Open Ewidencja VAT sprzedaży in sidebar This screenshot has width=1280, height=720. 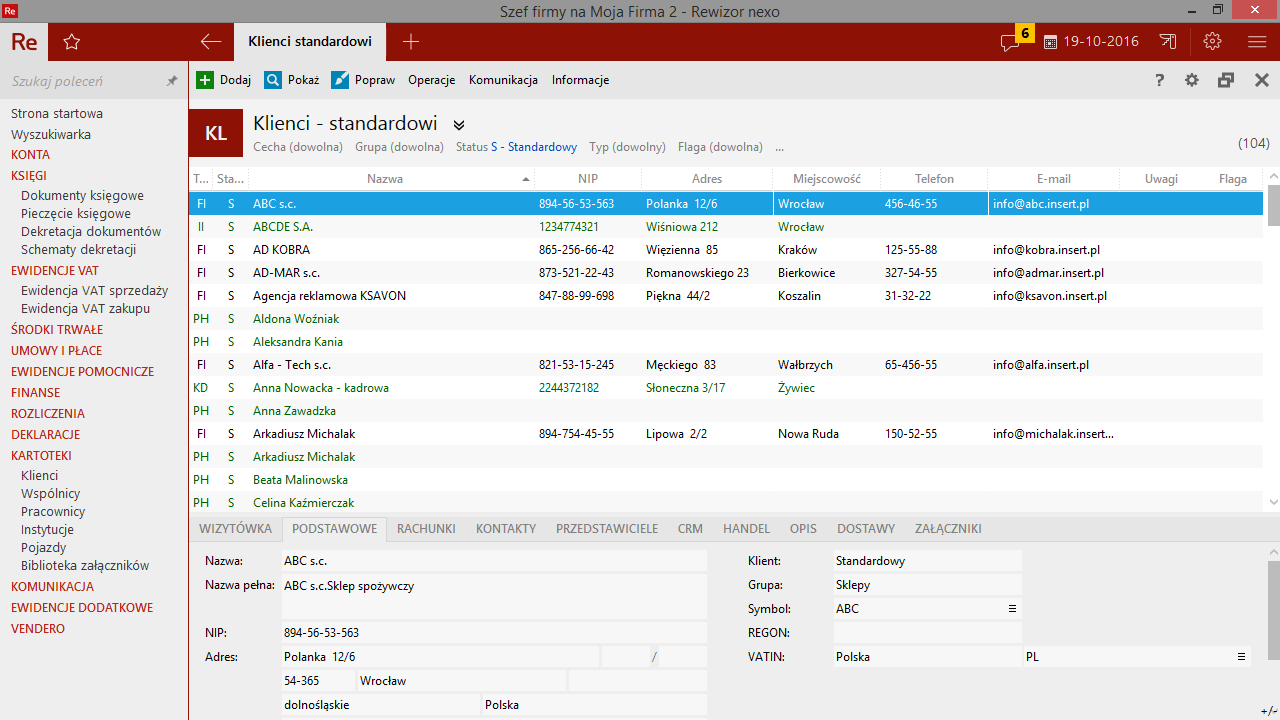(x=94, y=291)
